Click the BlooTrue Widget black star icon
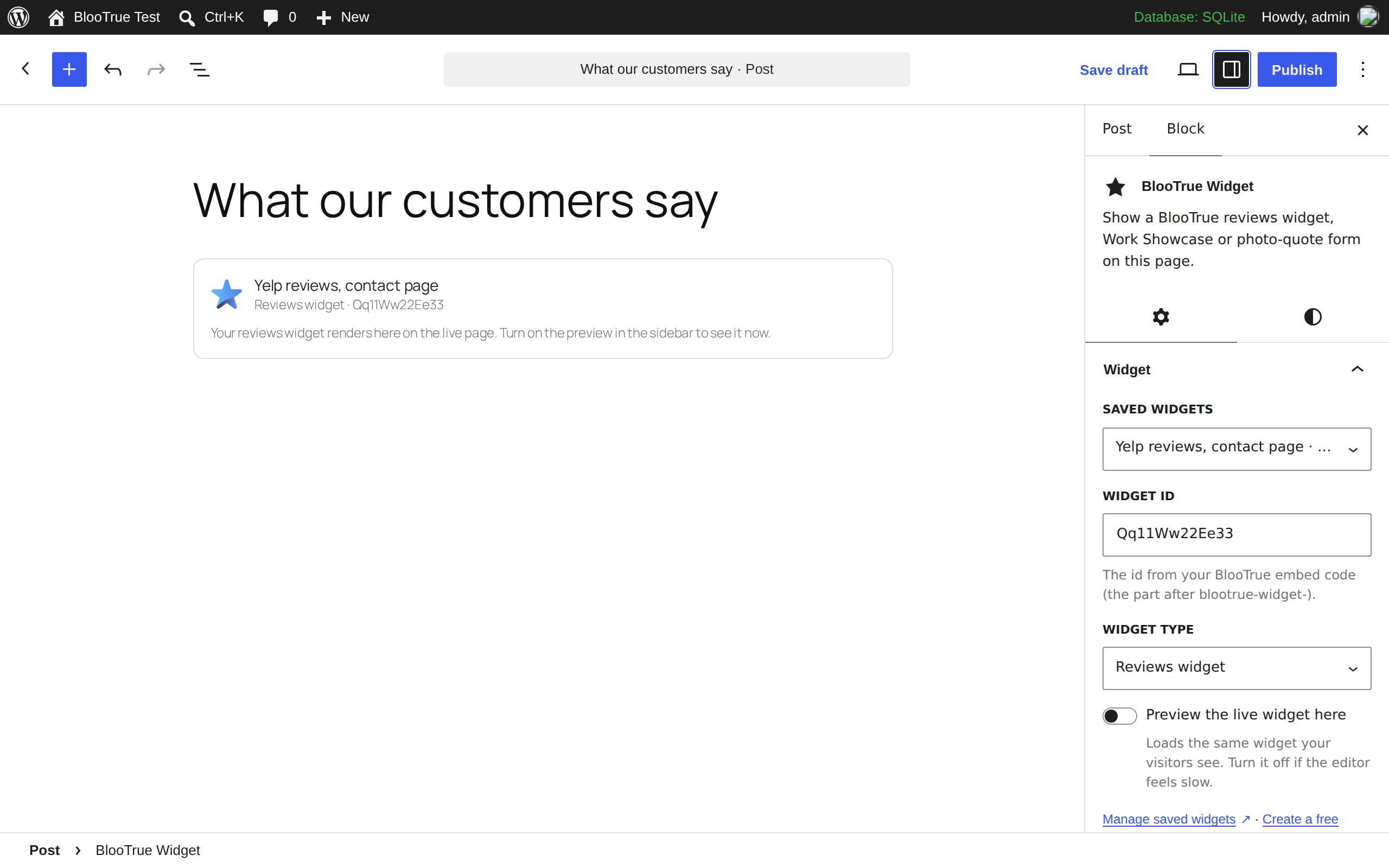This screenshot has width=1389, height=868. click(x=1115, y=187)
